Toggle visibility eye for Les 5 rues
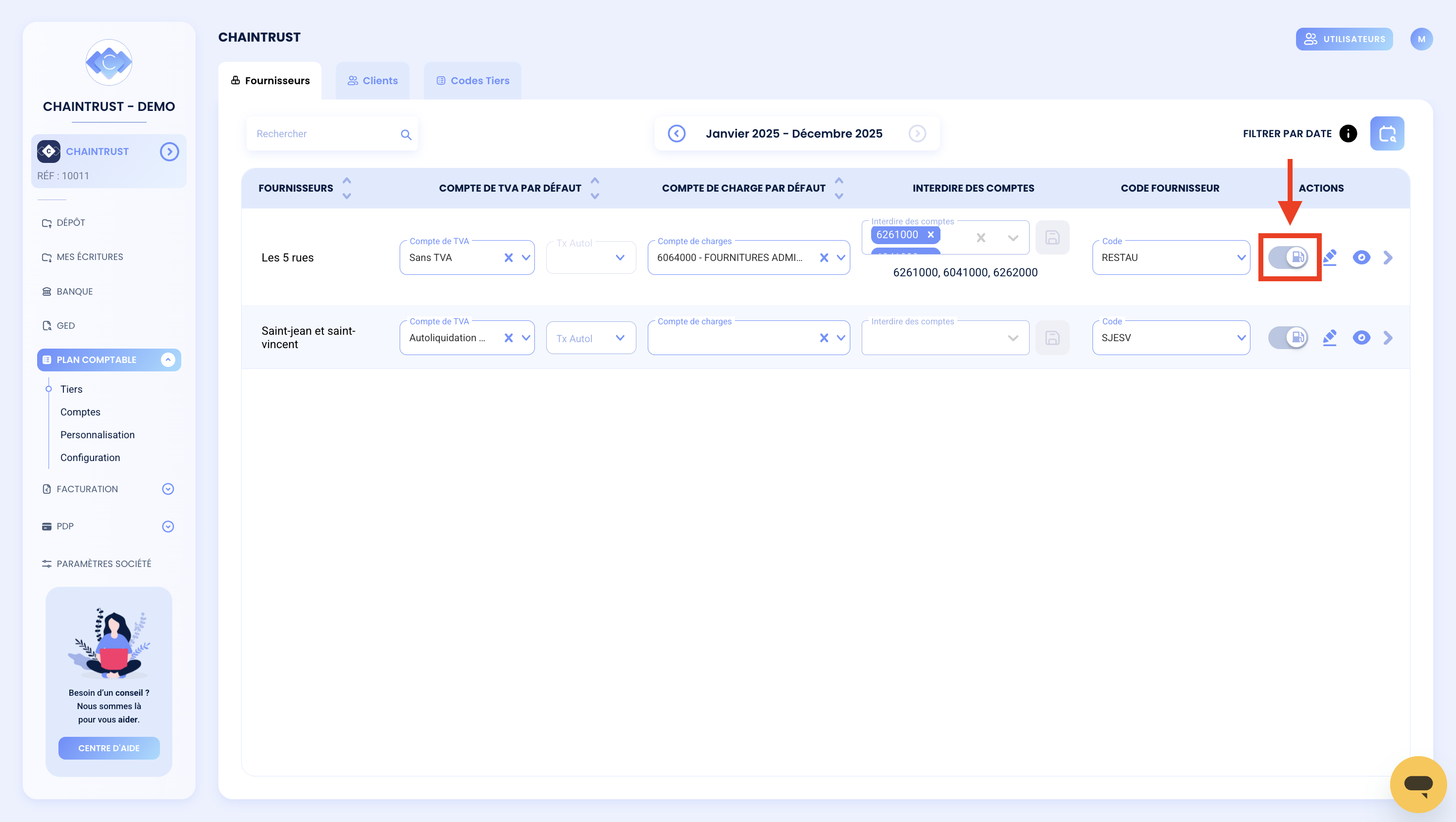 click(1361, 257)
